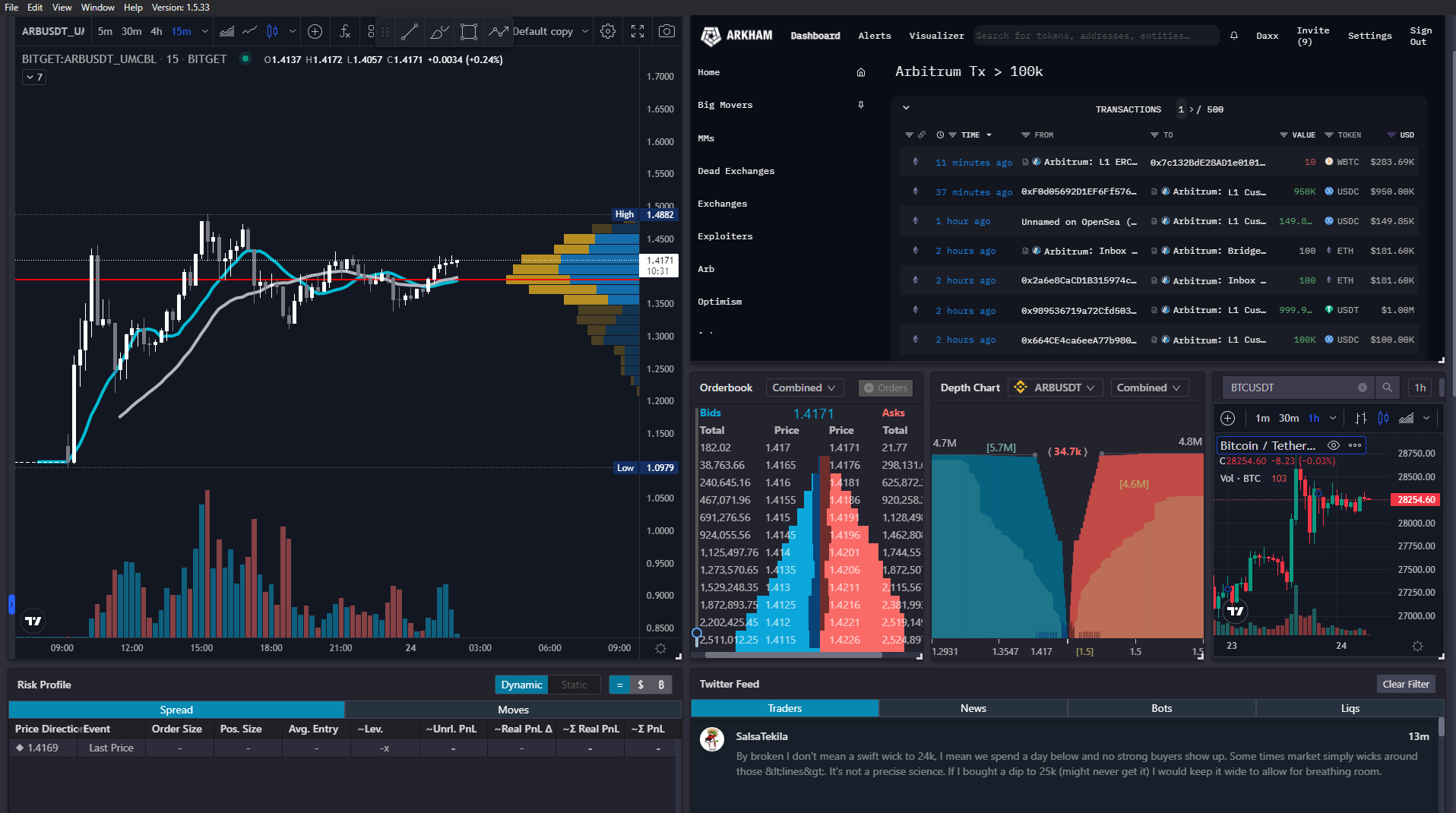The image size is (1456, 813).
Task: Click Clear Filter in Twitter Feed
Action: tap(1406, 684)
